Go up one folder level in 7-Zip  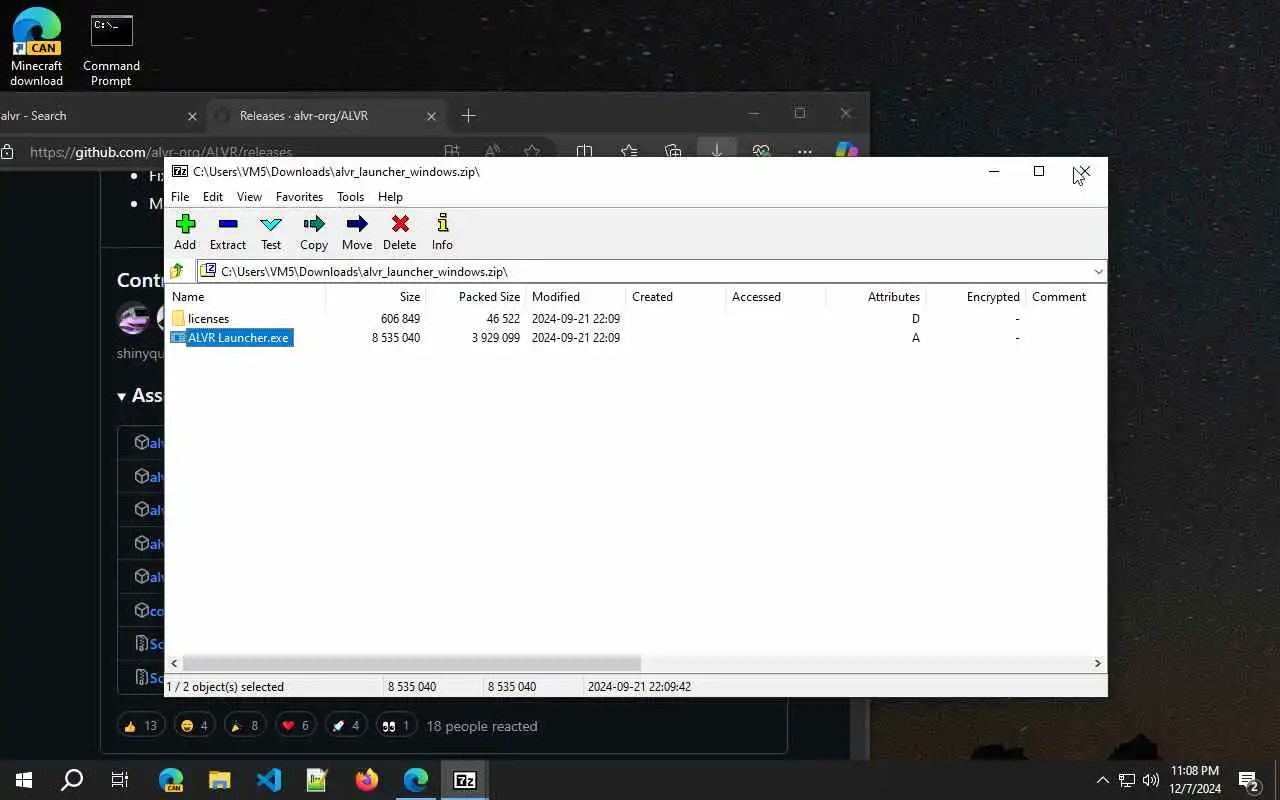[178, 271]
